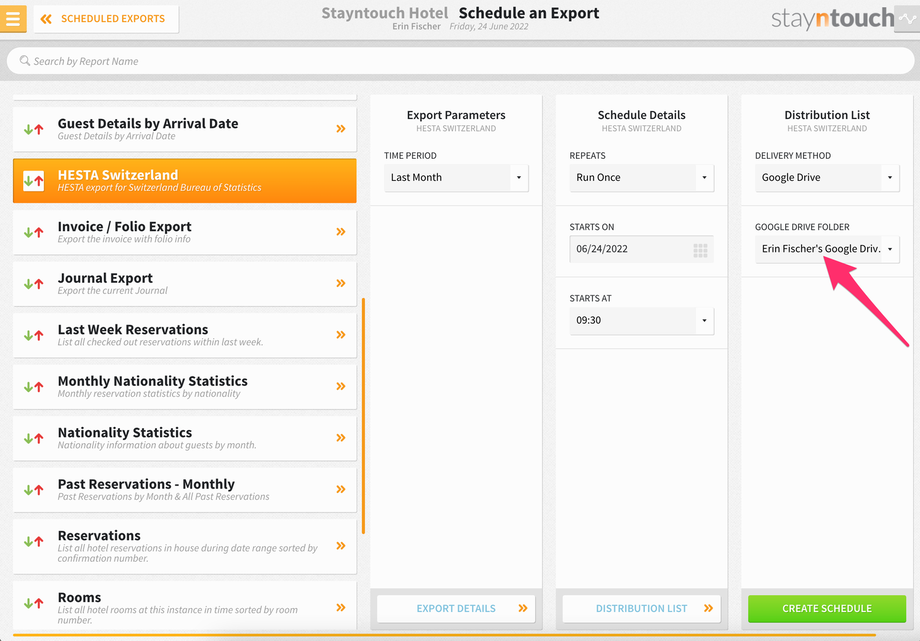Viewport: 920px width, 641px height.
Task: Open the Delivery Method dropdown
Action: (827, 177)
